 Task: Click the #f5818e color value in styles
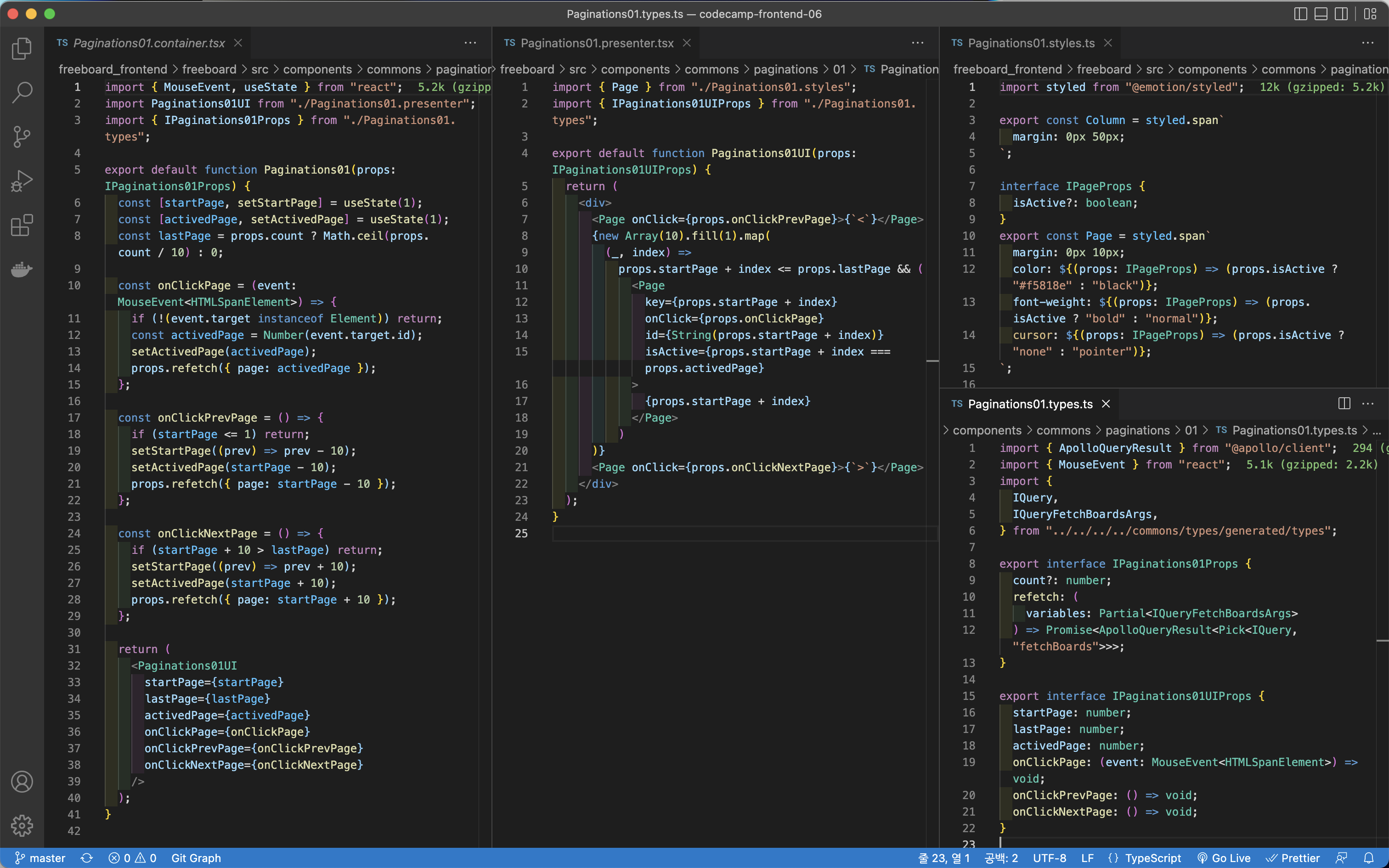click(x=1042, y=285)
